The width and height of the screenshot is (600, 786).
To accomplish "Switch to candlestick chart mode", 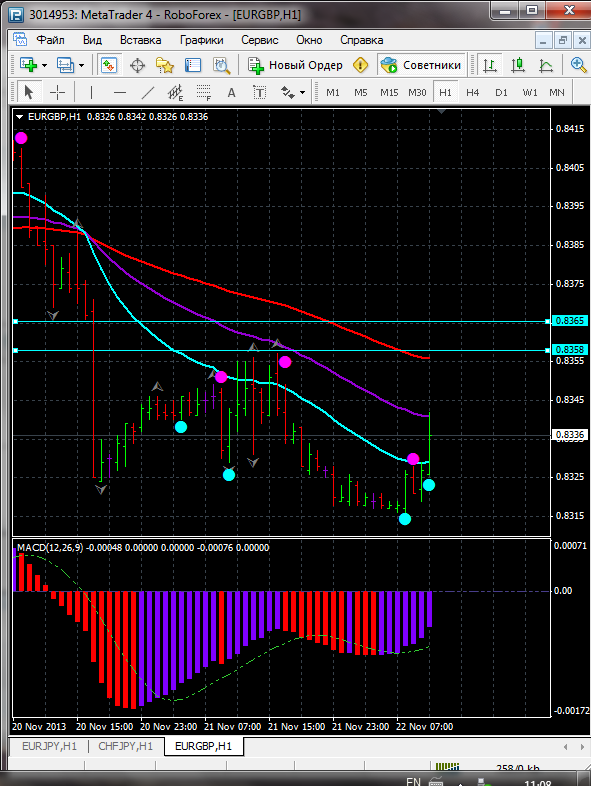I will 518,65.
